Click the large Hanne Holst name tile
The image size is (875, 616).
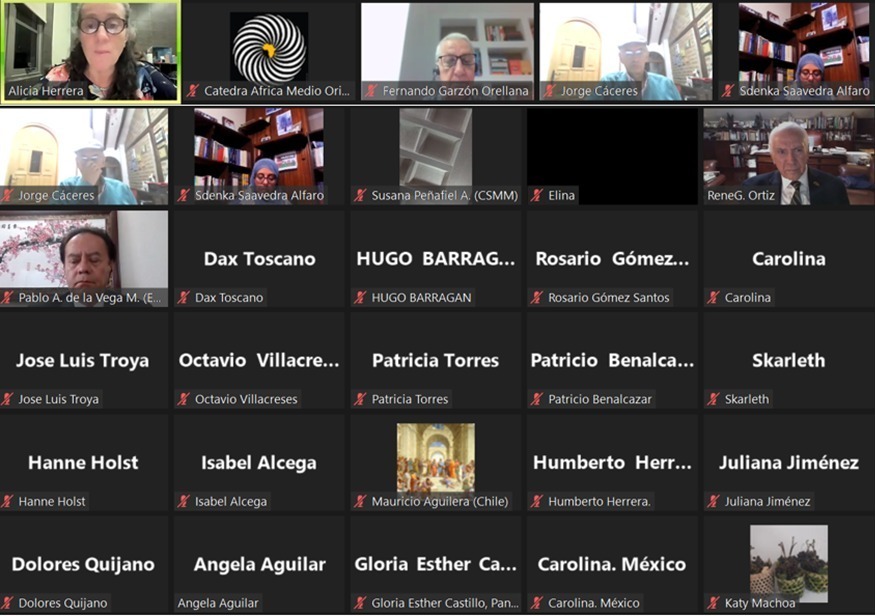[83, 462]
